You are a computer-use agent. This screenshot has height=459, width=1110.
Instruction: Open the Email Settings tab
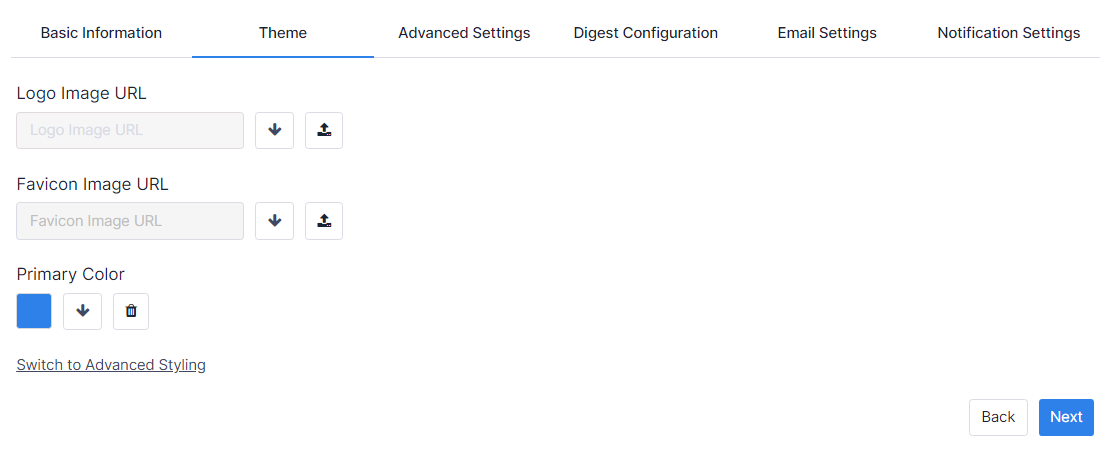click(x=827, y=33)
